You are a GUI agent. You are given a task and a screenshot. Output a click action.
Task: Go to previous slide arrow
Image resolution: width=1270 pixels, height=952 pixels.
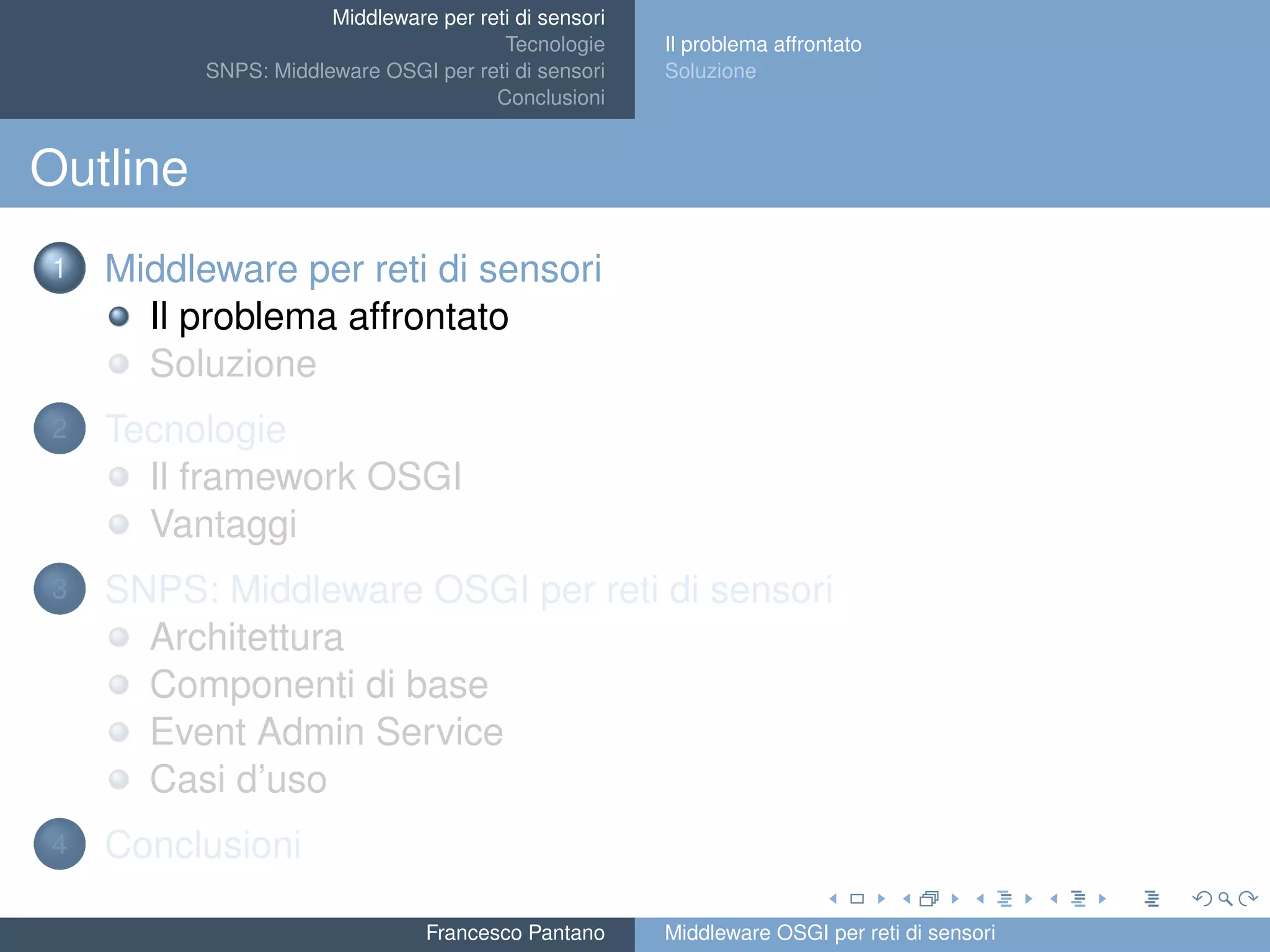point(833,899)
